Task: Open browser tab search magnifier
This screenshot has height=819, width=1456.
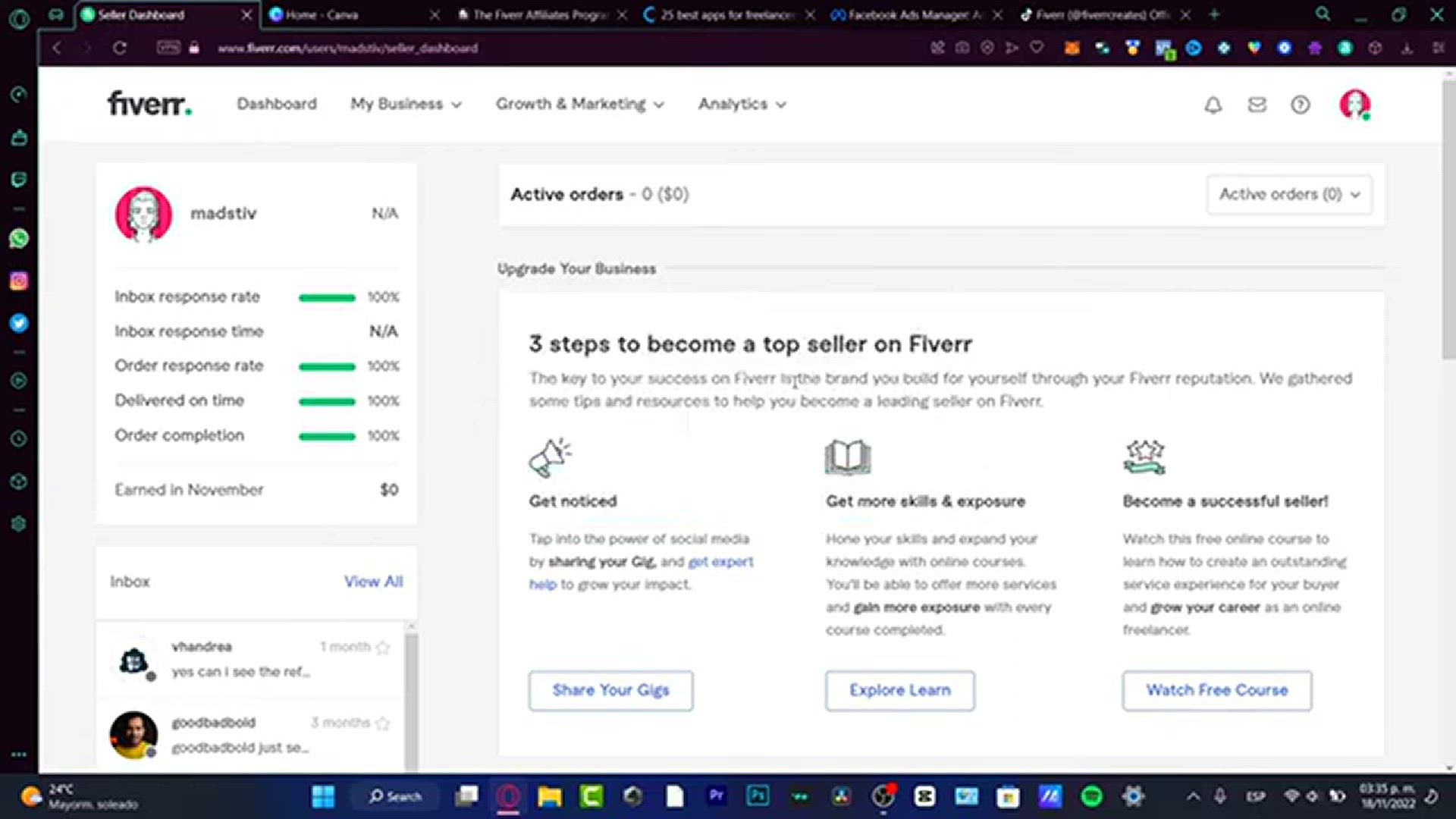Action: [x=1323, y=14]
